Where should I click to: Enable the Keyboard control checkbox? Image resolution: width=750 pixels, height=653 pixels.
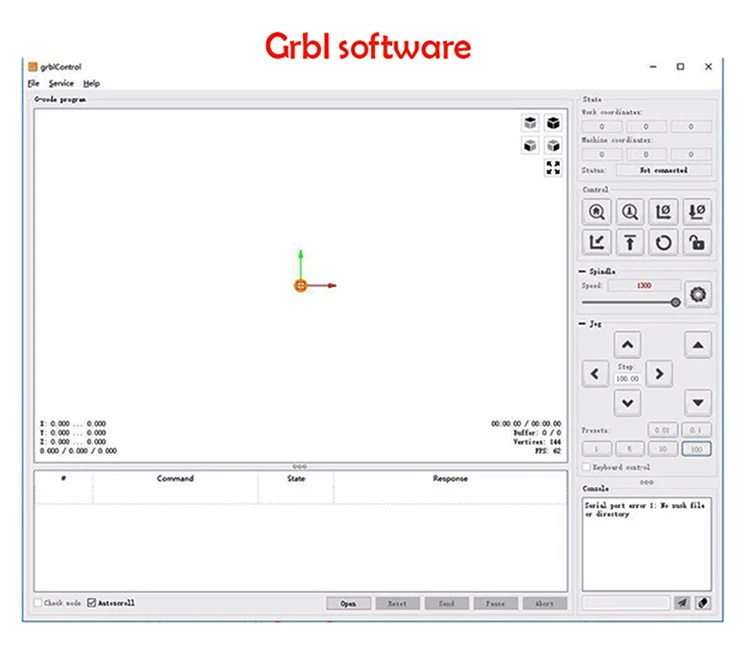586,467
